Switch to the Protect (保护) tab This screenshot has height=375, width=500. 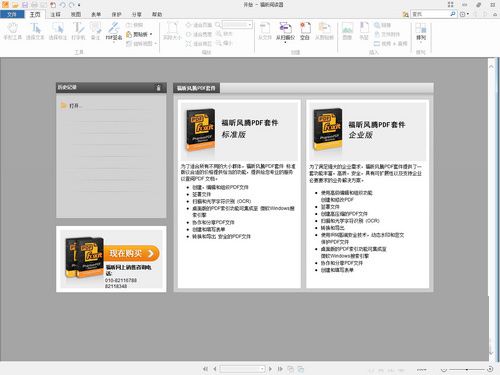click(x=116, y=14)
